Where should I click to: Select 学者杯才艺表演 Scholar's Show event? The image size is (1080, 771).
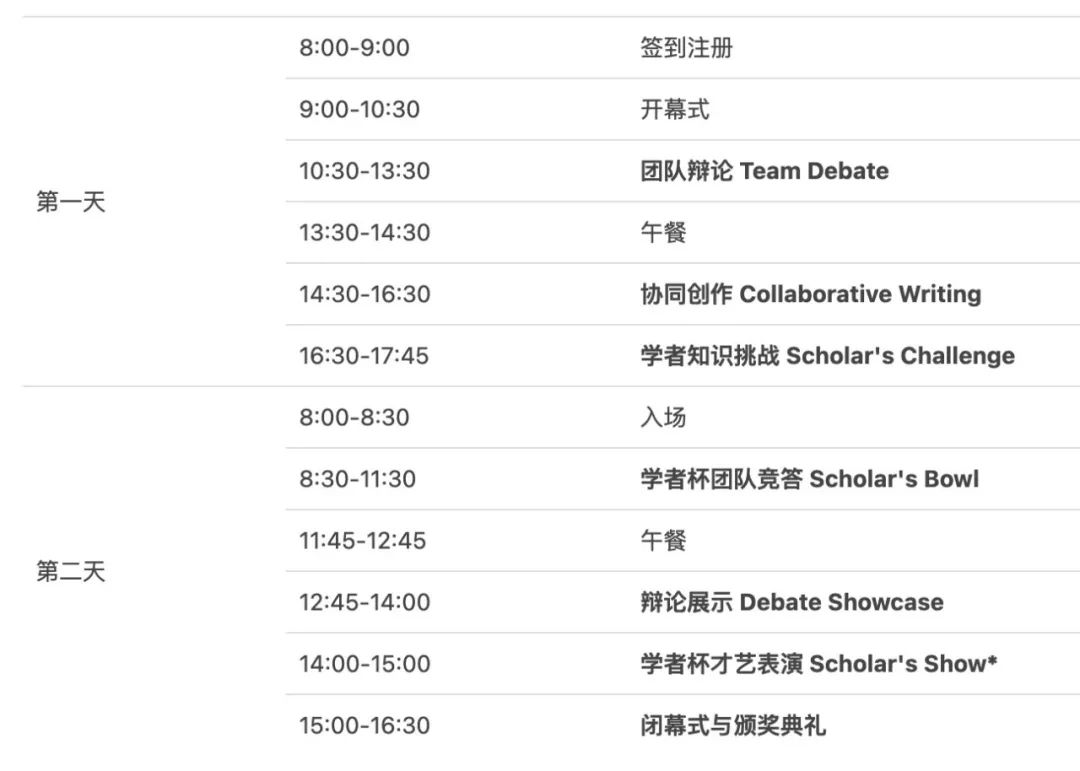[x=818, y=664]
